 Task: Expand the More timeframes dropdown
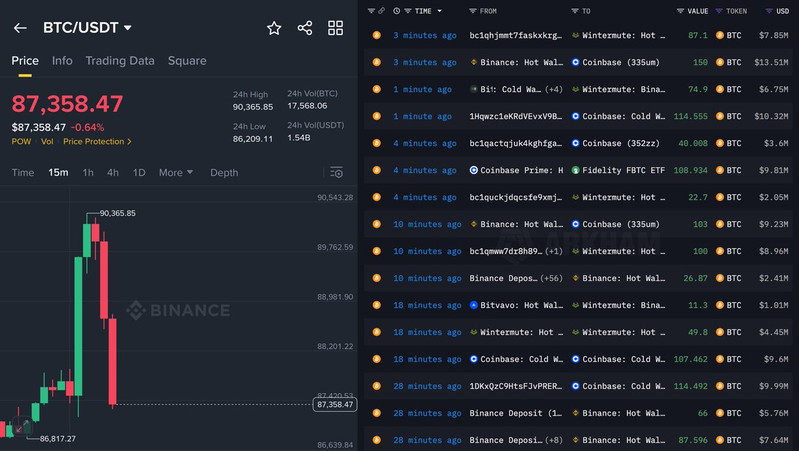[176, 173]
